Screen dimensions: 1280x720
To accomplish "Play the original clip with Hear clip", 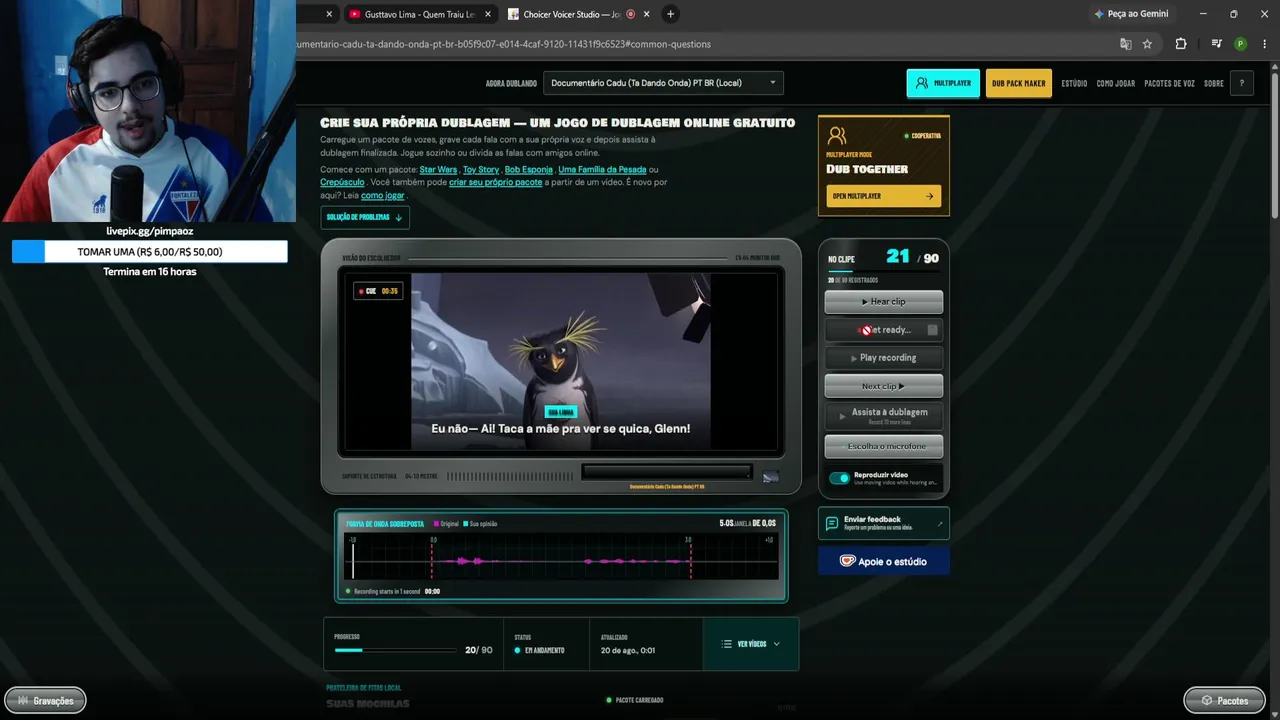I will click(x=884, y=301).
